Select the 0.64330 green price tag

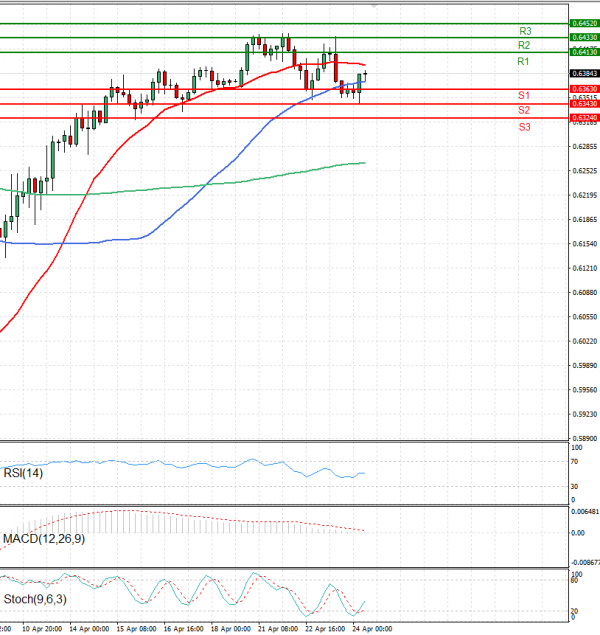coord(585,38)
